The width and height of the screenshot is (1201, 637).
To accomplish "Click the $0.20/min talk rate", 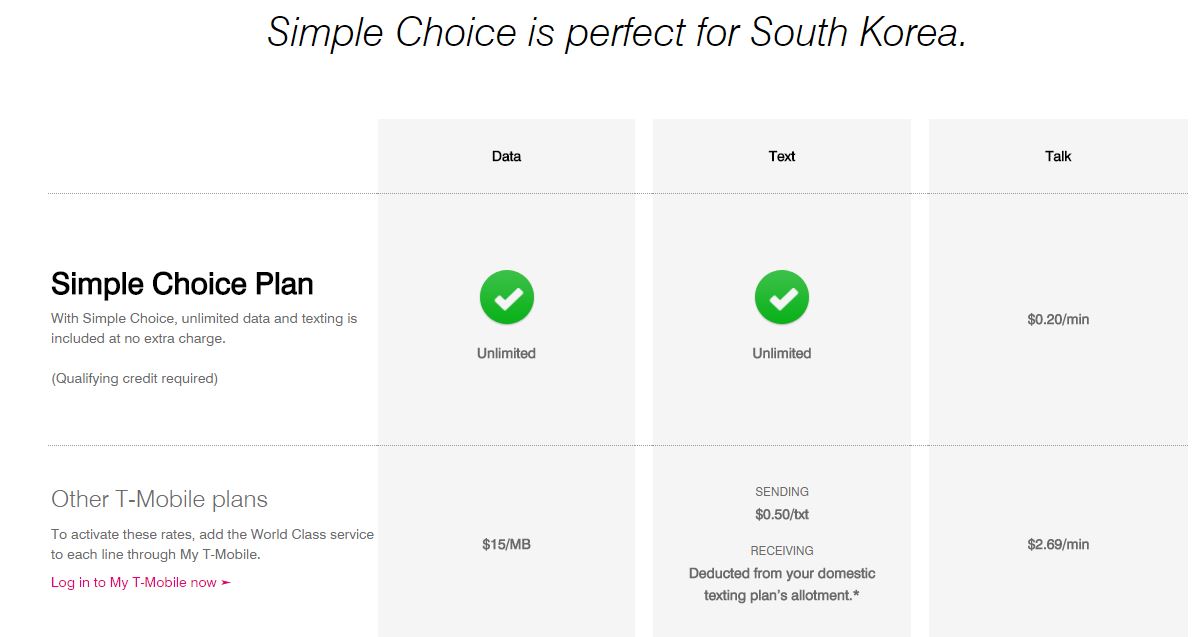I will tap(1058, 320).
